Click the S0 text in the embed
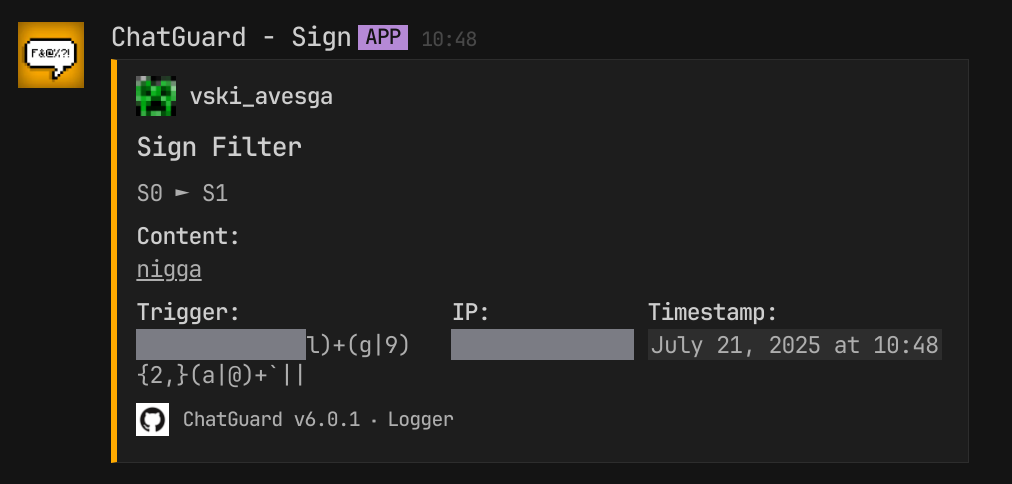Viewport: 1012px width, 484px height. (150, 194)
